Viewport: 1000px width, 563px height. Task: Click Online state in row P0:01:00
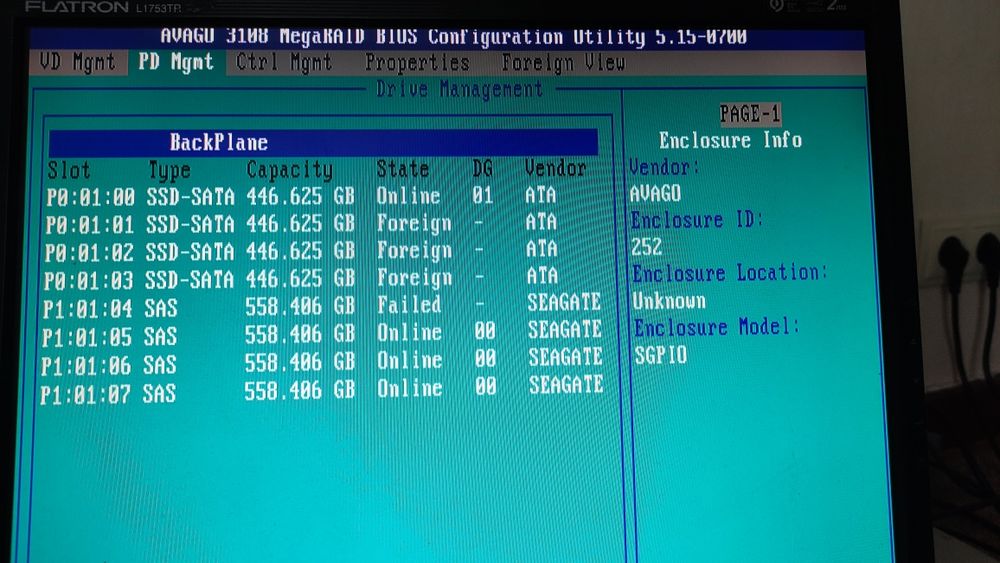[408, 195]
